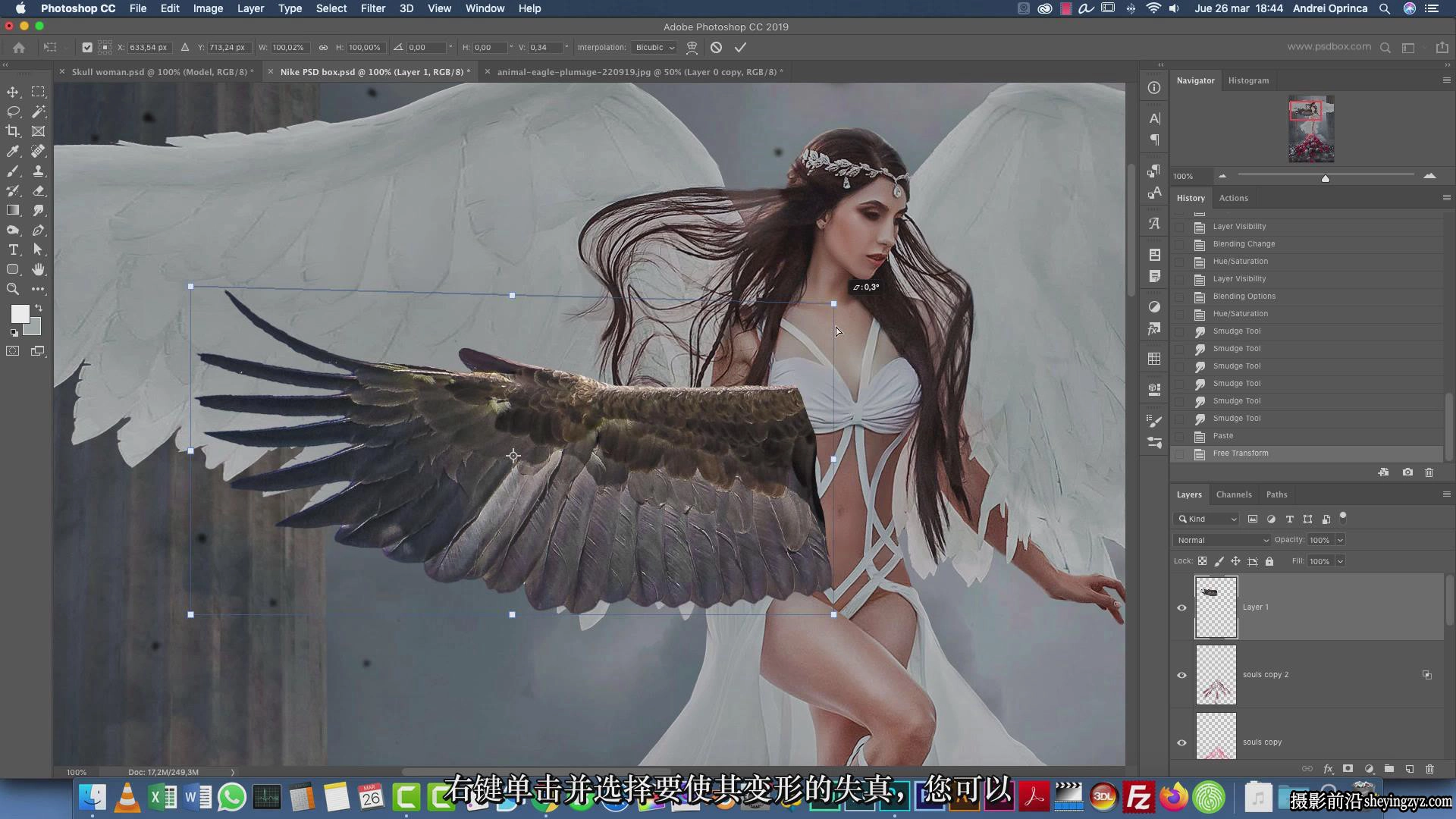This screenshot has width=1456, height=819.
Task: Select the Move tool
Action: [x=13, y=92]
